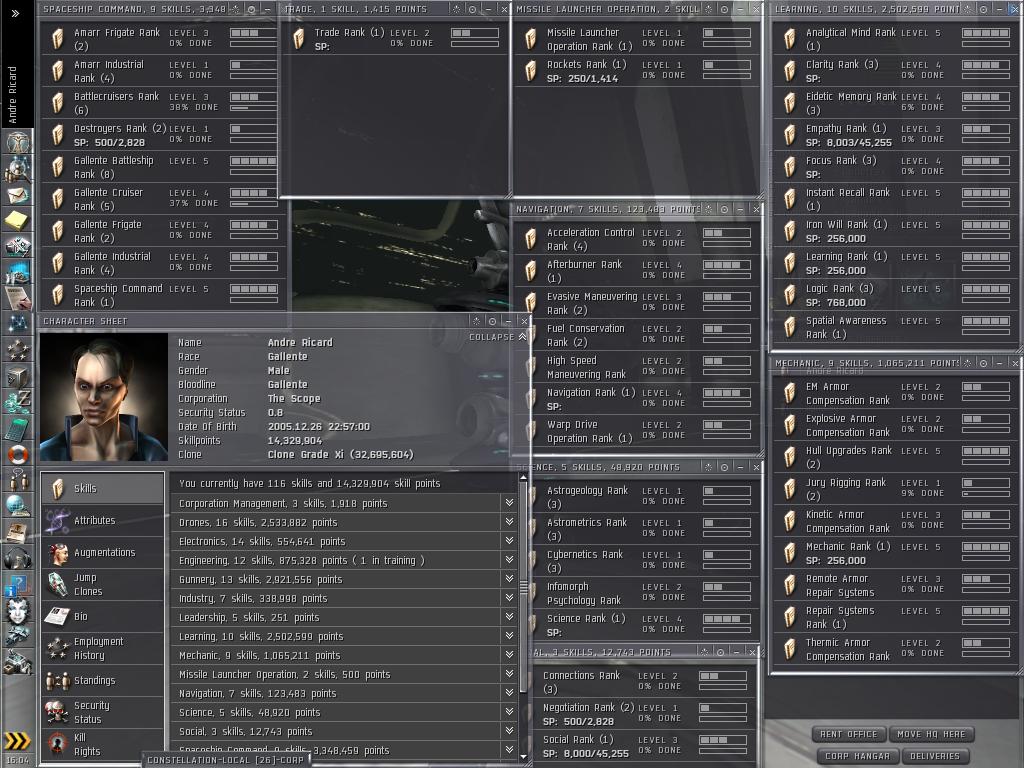Click Jury Rigging 9% progress bar
Screen dimensions: 1024x768
coord(987,494)
